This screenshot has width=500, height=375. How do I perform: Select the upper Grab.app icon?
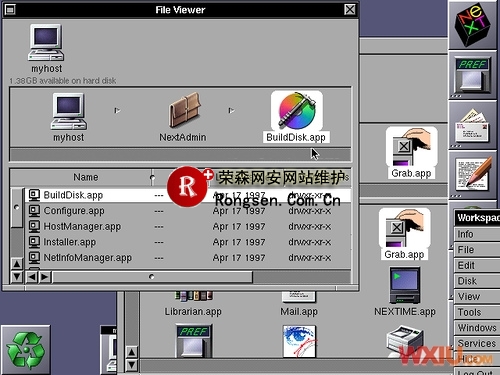click(412, 147)
